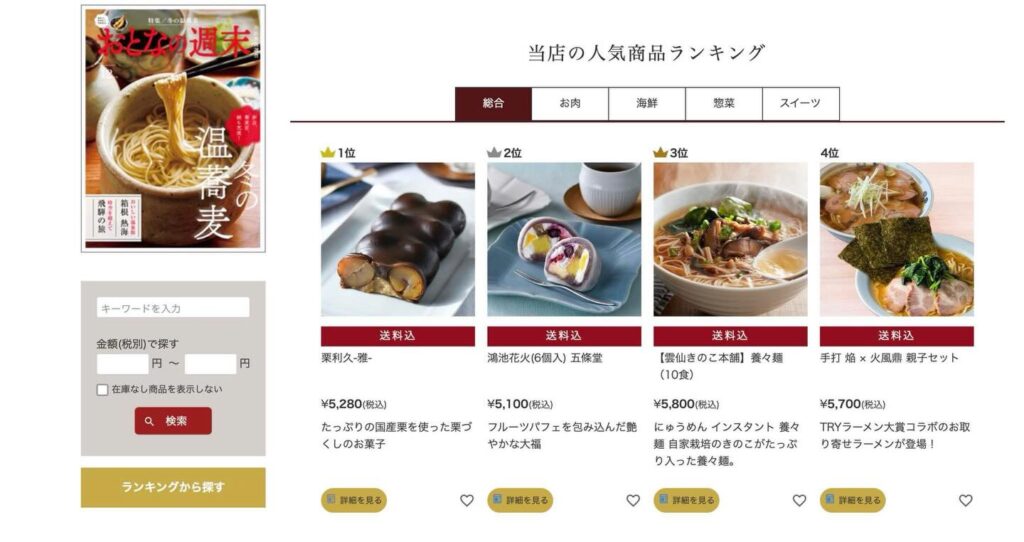This screenshot has width=1024, height=542.
Task: Add 養々麺 to favorites via heart
Action: click(799, 501)
